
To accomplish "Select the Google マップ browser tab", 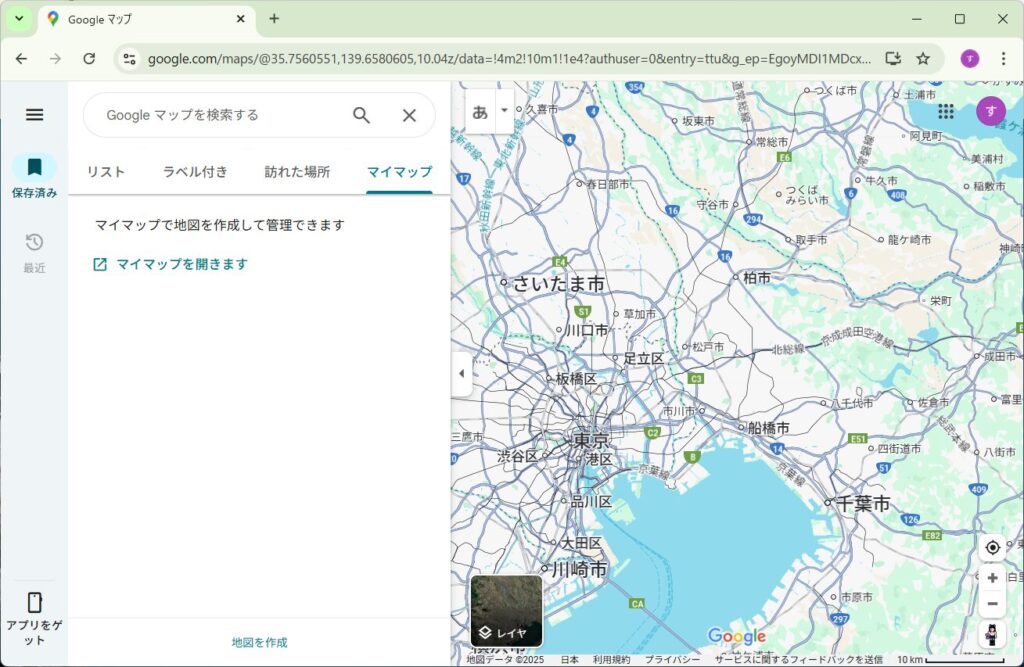I will pos(147,20).
